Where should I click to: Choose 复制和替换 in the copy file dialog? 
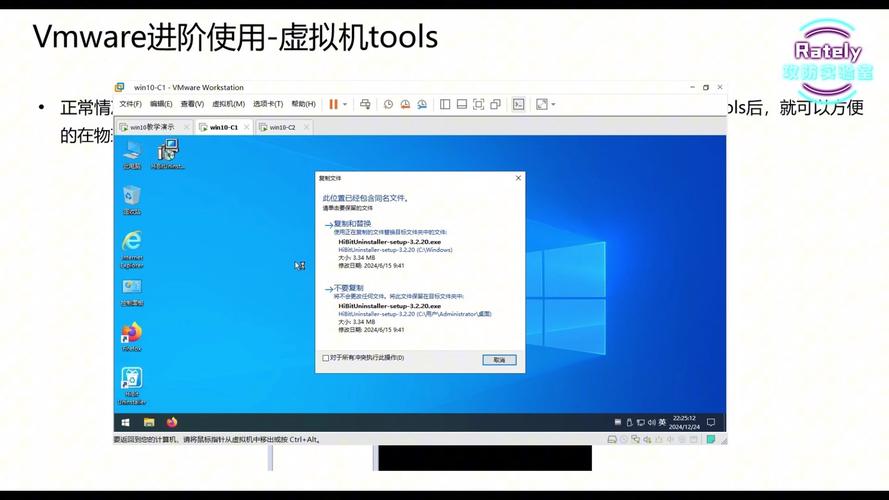tap(352, 224)
